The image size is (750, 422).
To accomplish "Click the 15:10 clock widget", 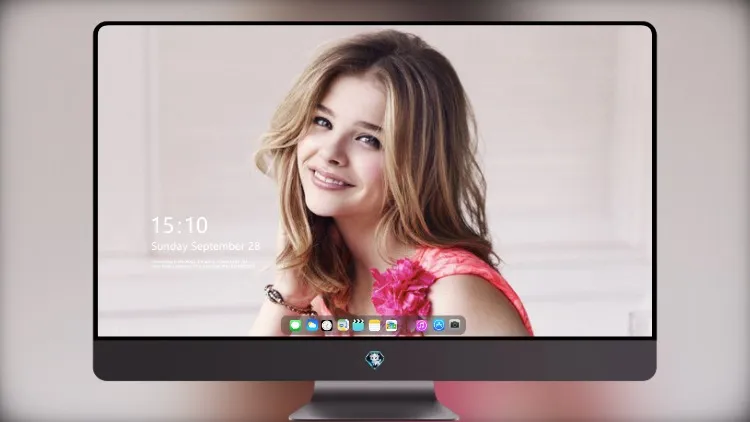I will coord(179,225).
